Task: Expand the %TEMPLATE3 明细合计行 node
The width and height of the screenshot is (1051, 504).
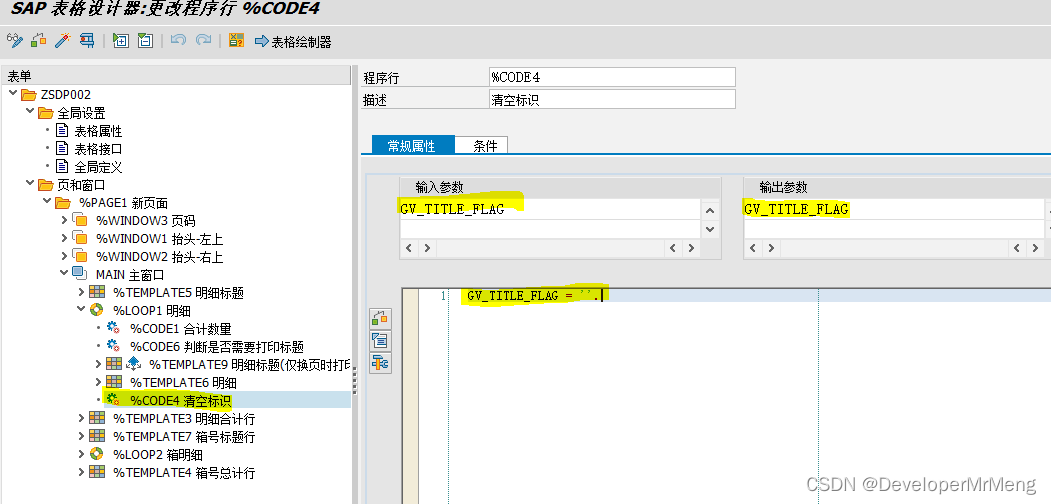Action: (x=81, y=418)
